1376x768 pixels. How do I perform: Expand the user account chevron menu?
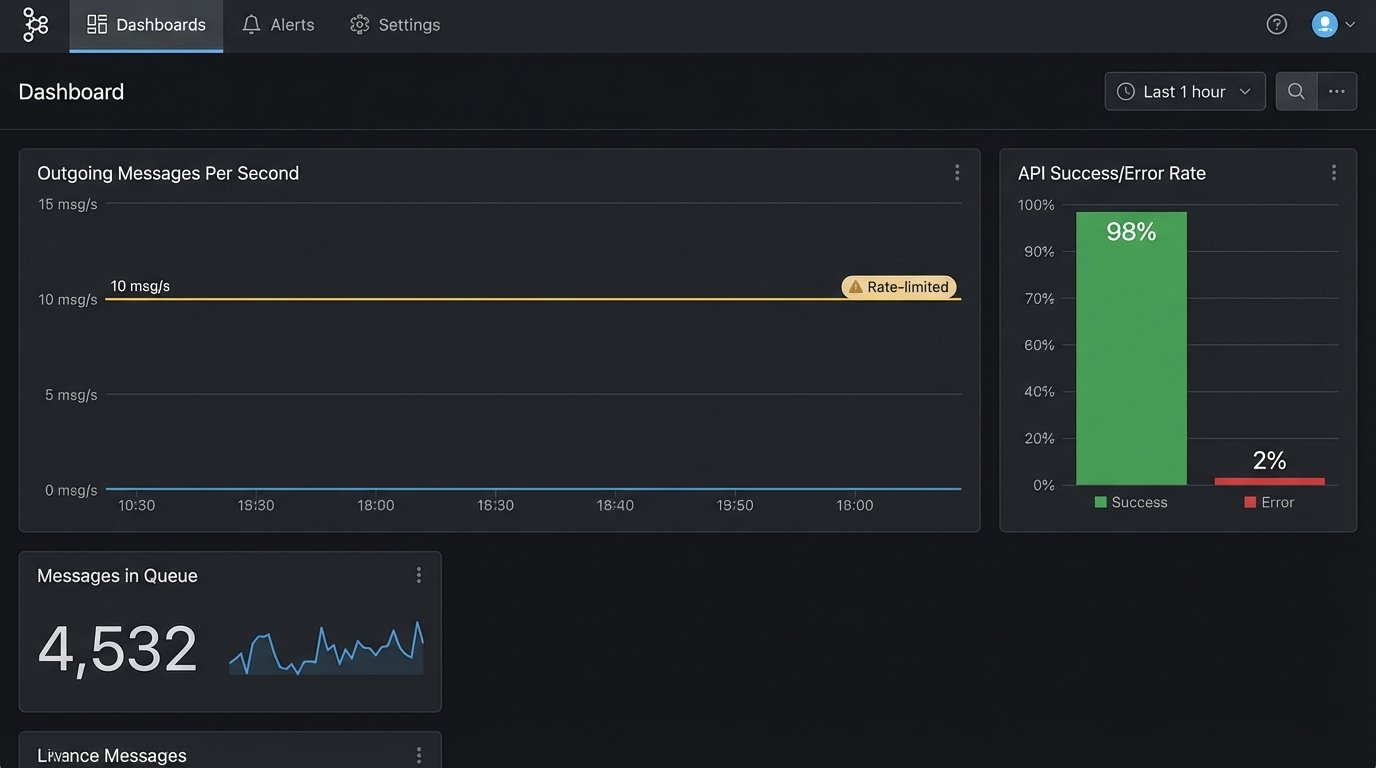tap(1350, 25)
